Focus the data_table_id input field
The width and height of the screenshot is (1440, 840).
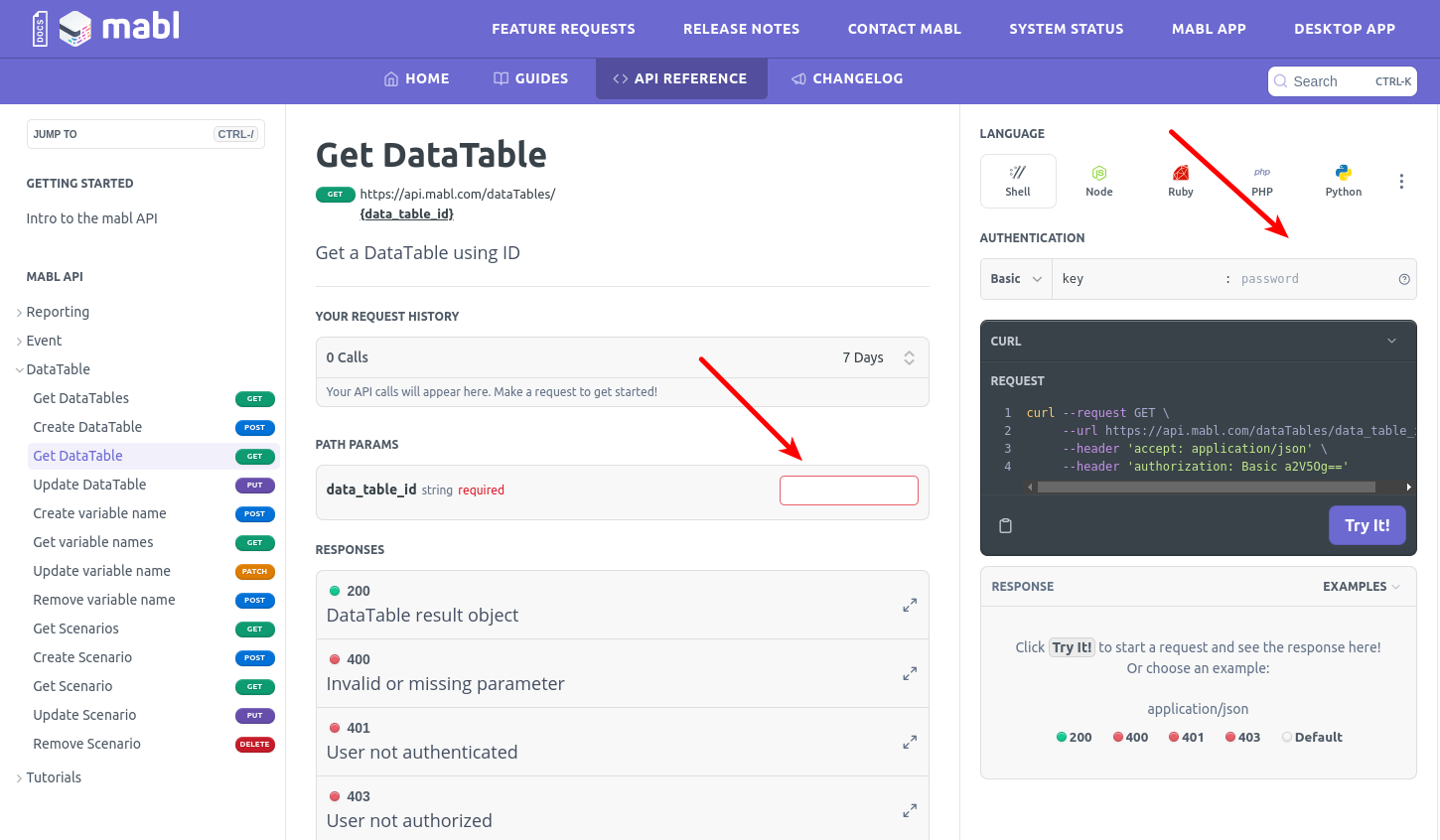[x=849, y=490]
